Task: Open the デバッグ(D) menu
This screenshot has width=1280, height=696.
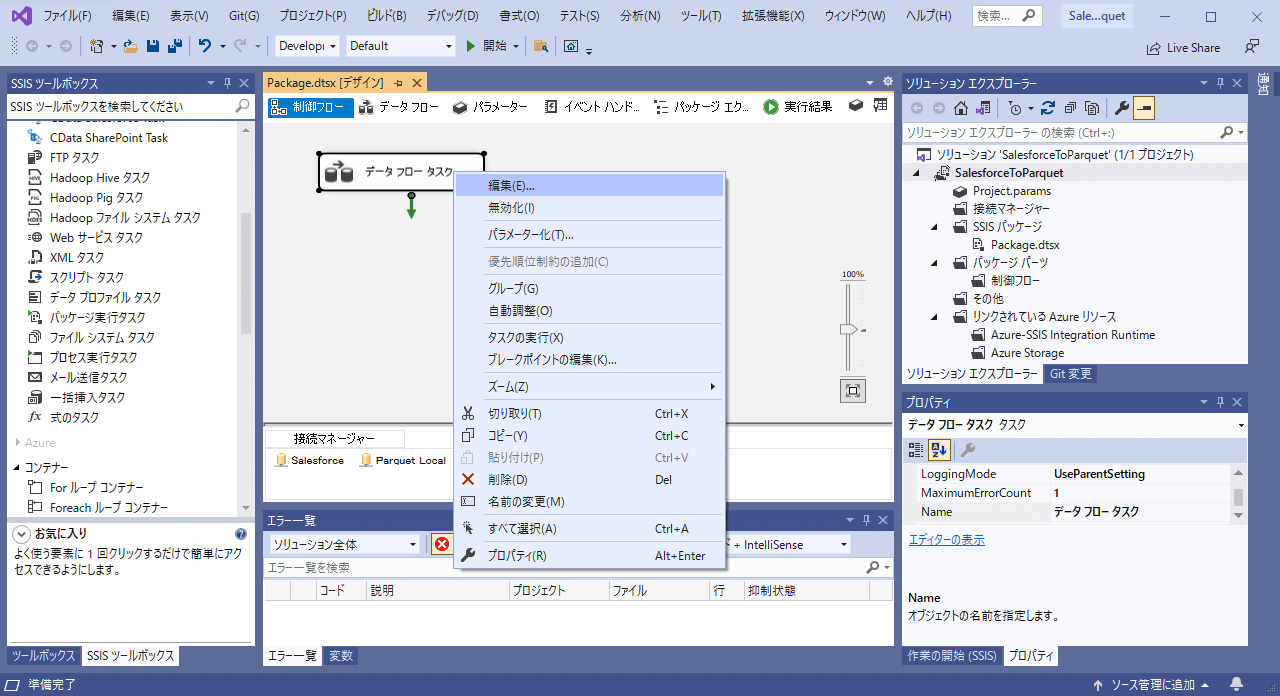Action: coord(452,16)
